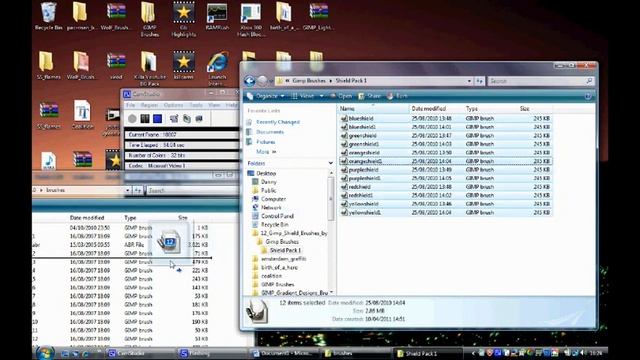640x360 pixels.
Task: Click the last CamStudio toolbar icon
Action: tap(199, 119)
